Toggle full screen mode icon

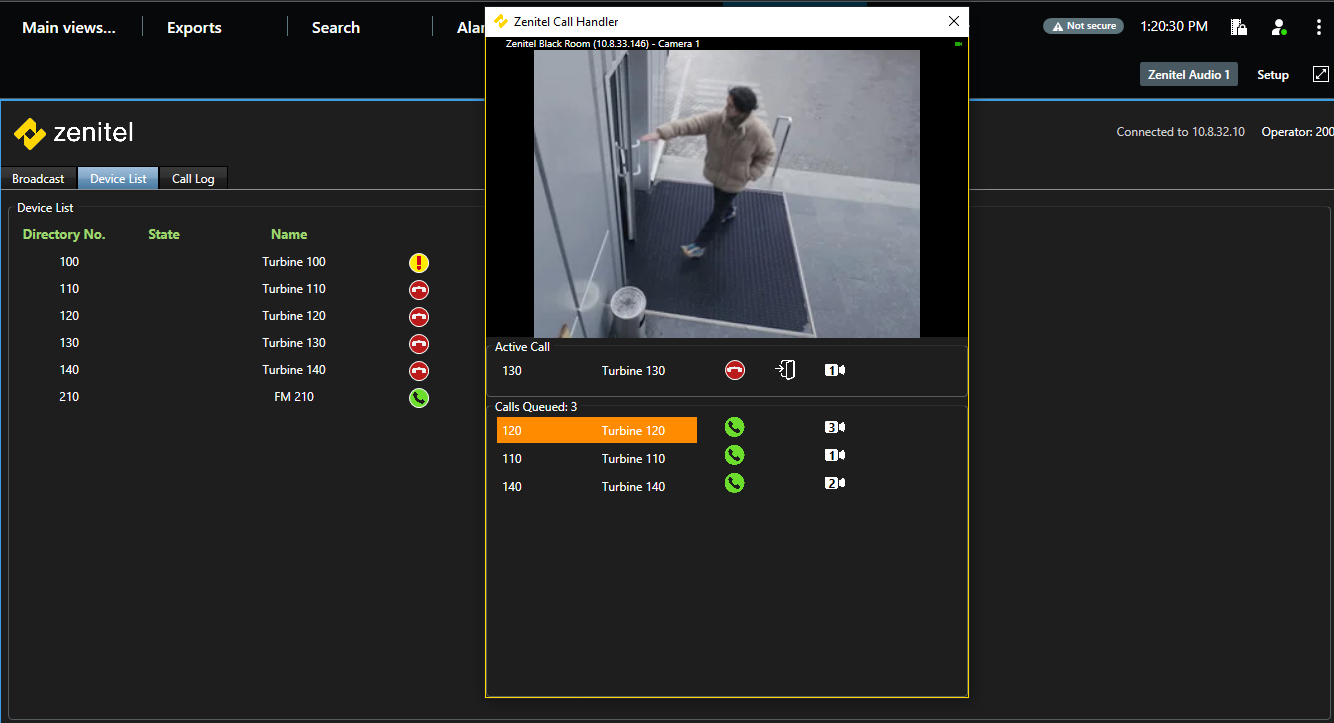(x=1320, y=74)
